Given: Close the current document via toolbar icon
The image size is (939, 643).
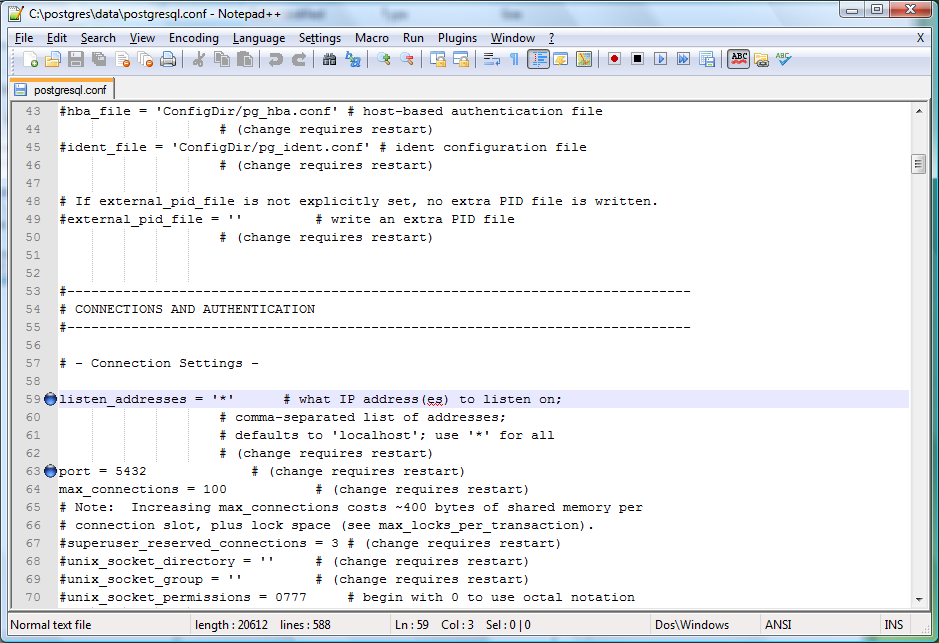Looking at the screenshot, I should click(x=122, y=59).
